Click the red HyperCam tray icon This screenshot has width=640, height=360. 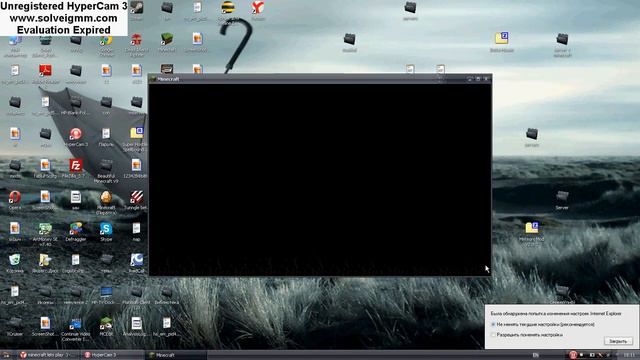pos(573,355)
